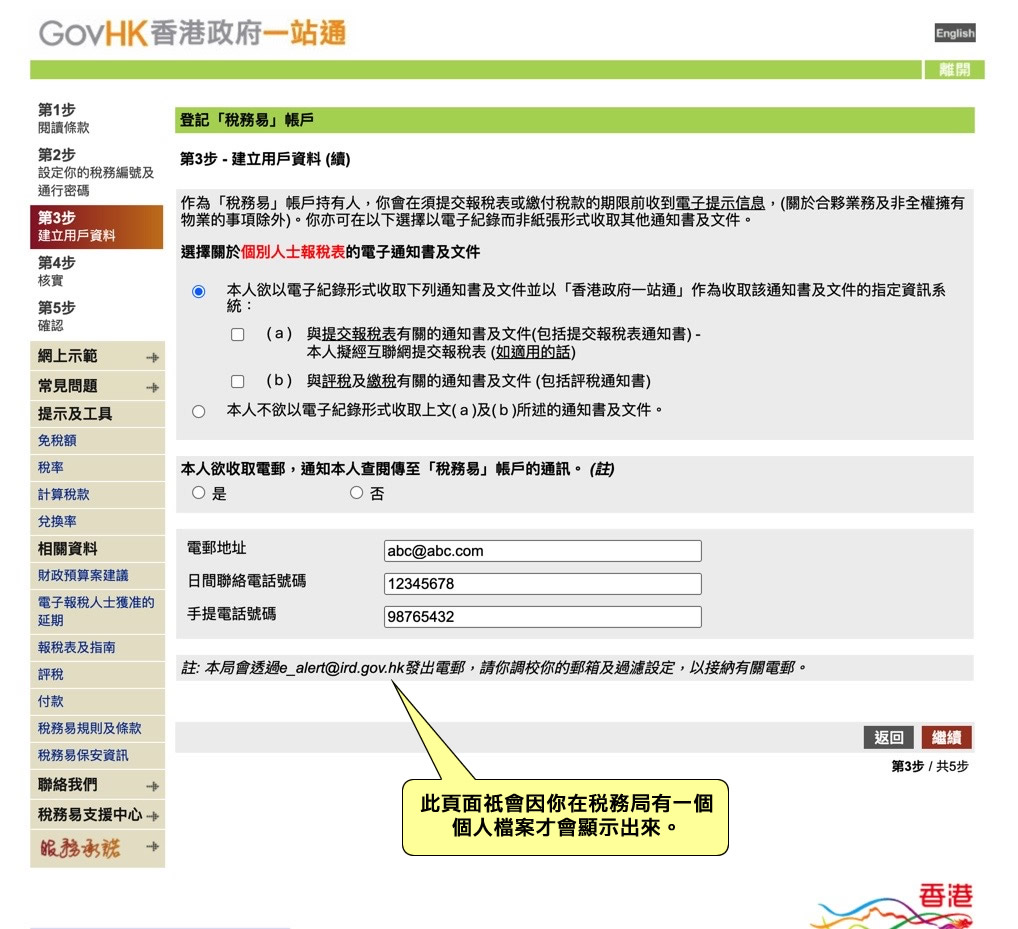Open the 電子報稅人士獲准的延期 sidebar link
This screenshot has width=1018, height=929.
(96, 611)
